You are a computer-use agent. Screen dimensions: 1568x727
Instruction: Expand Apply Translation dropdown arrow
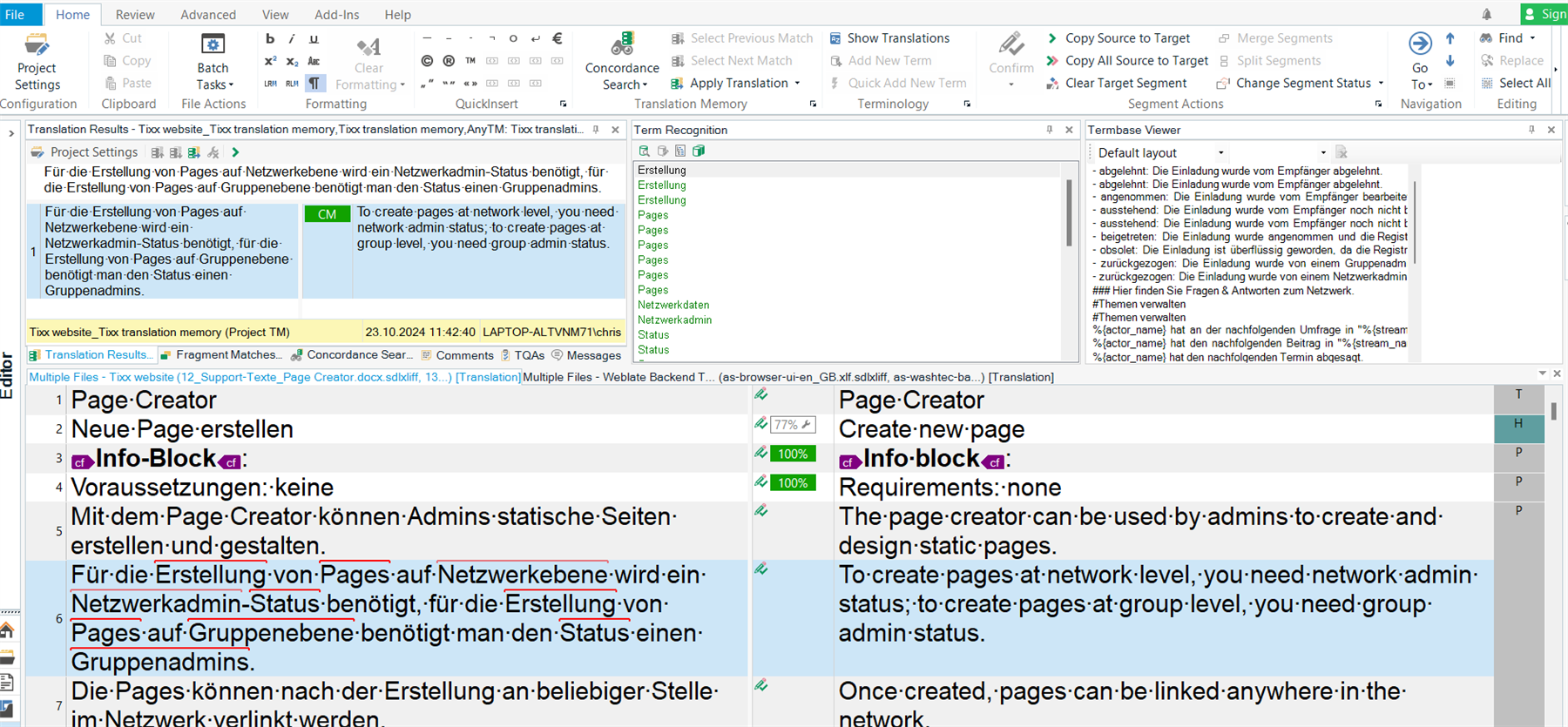pos(797,84)
